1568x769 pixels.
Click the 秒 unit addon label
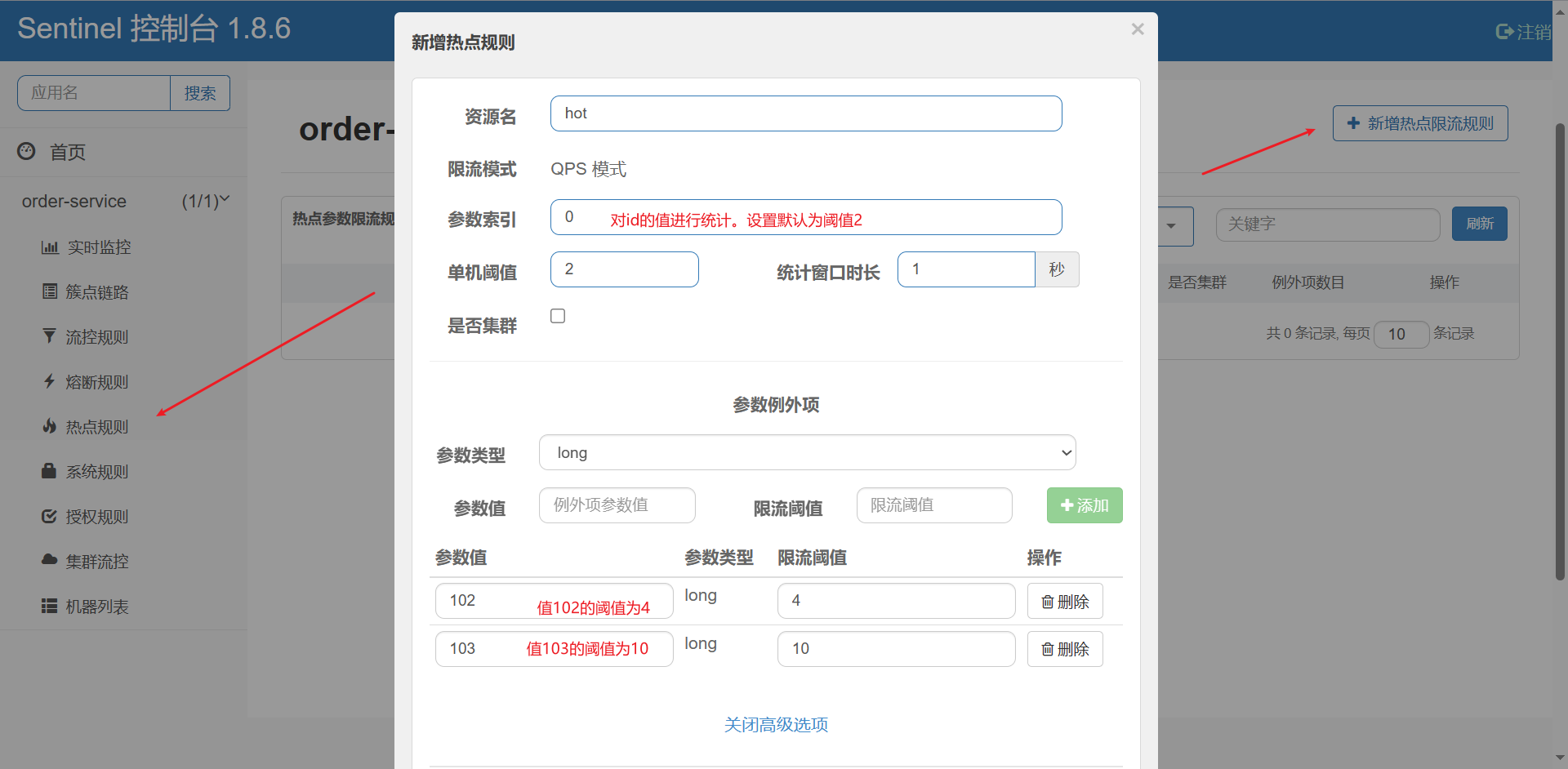click(1057, 269)
